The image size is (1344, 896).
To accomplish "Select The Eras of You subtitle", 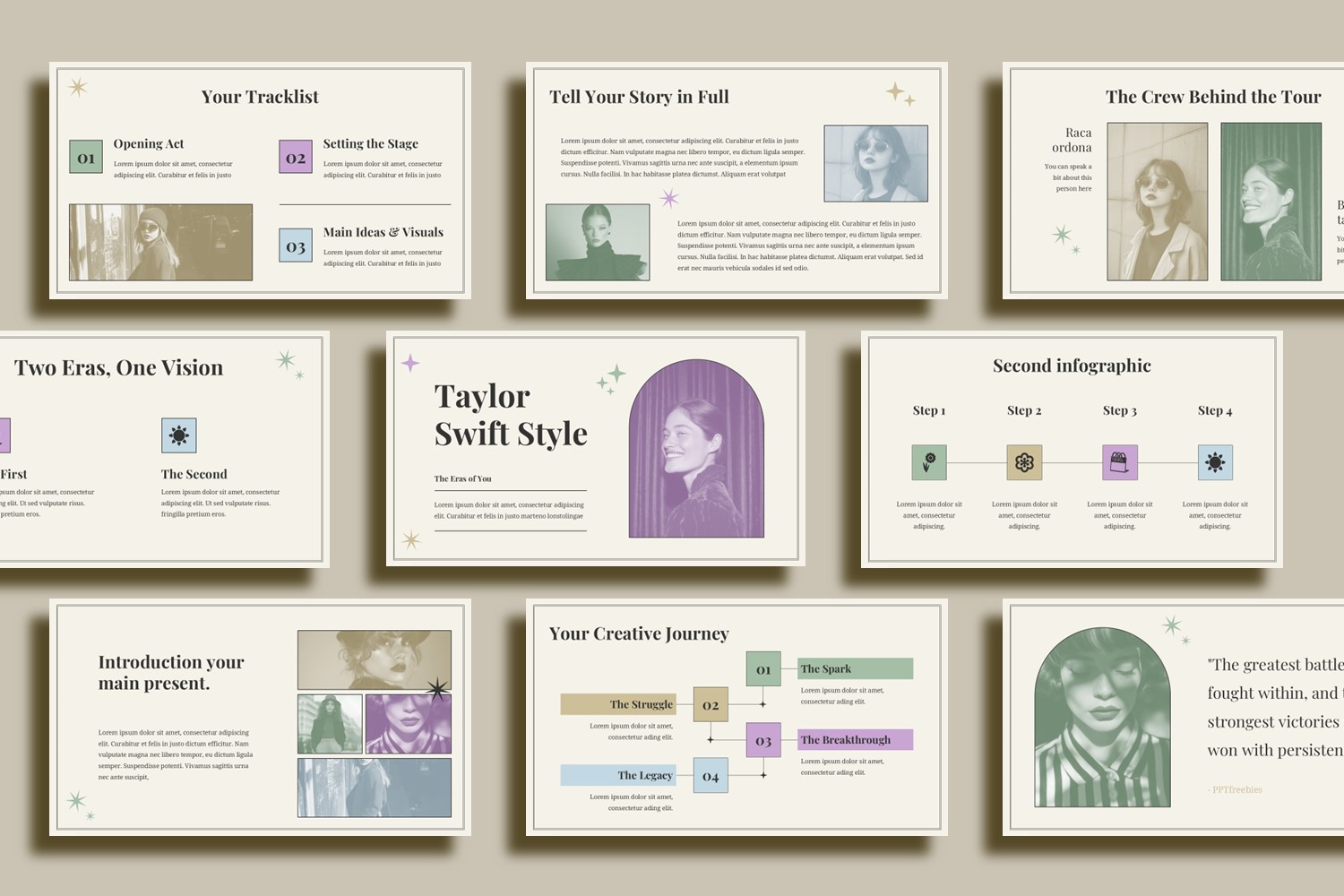I will click(x=463, y=478).
